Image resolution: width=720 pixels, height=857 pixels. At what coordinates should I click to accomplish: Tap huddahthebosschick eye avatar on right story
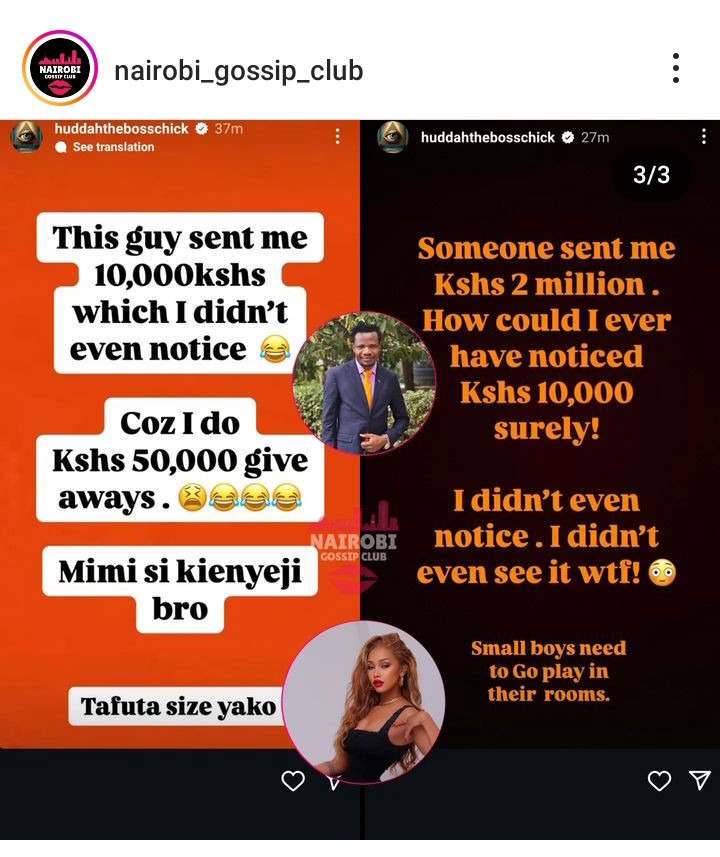(x=393, y=137)
